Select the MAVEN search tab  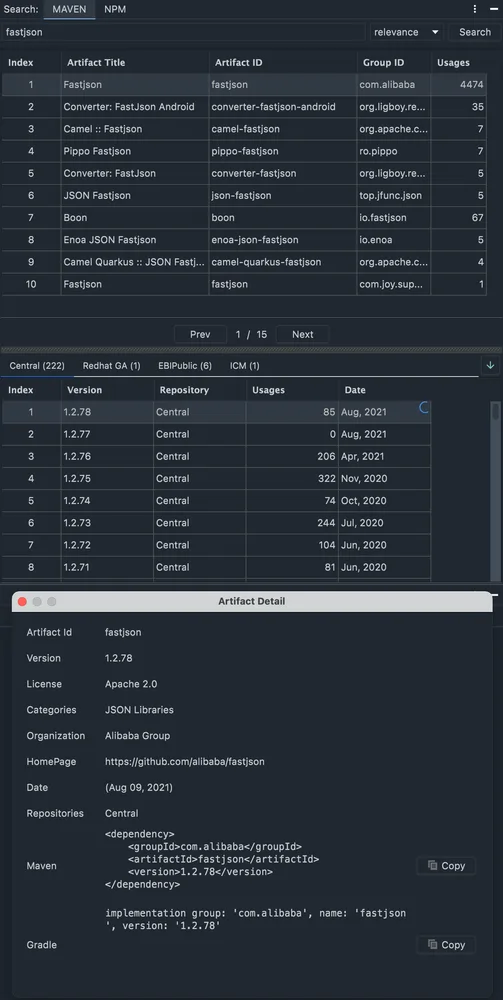(69, 10)
